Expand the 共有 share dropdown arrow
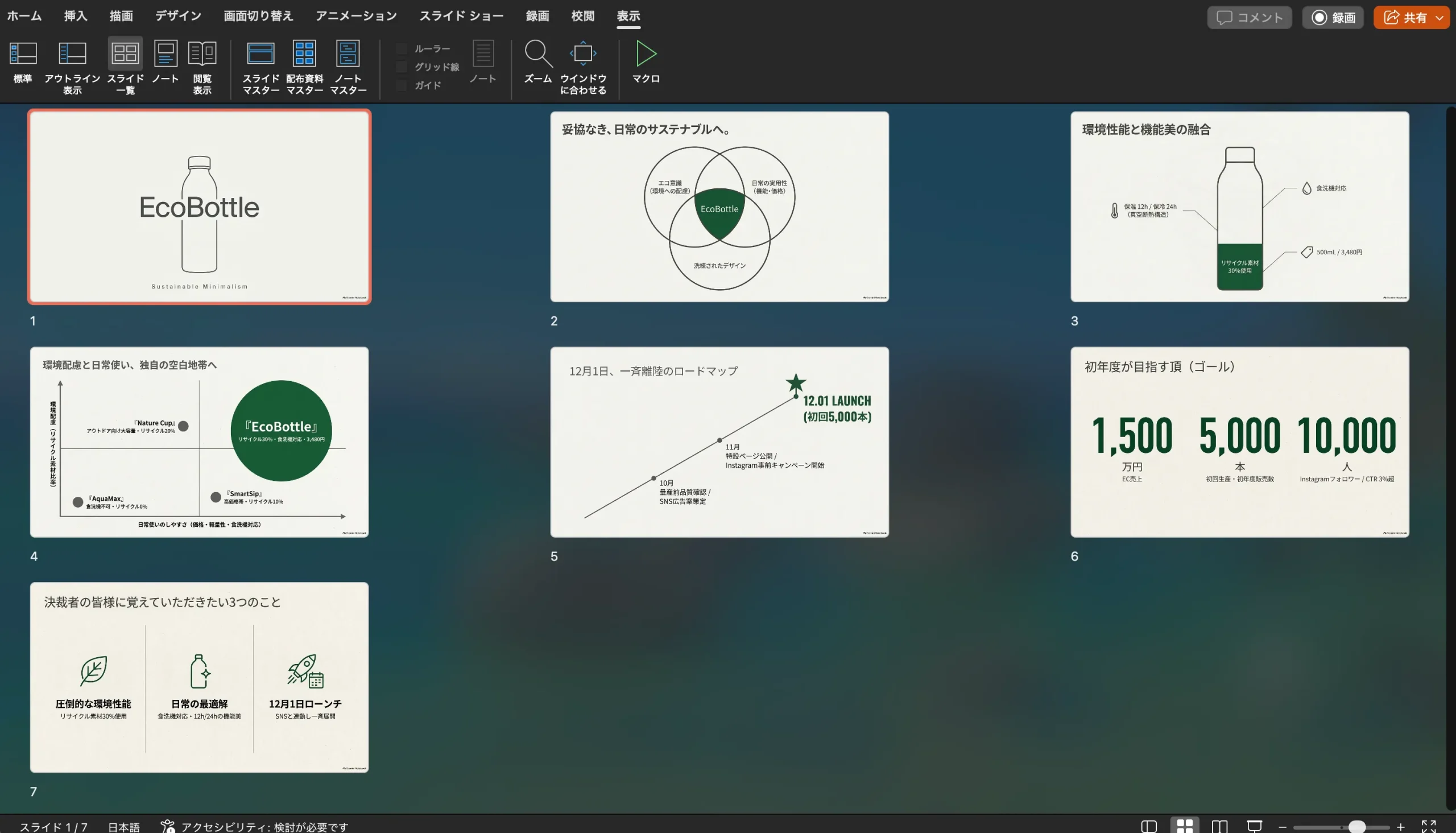This screenshot has height=833, width=1456. 1440,18
